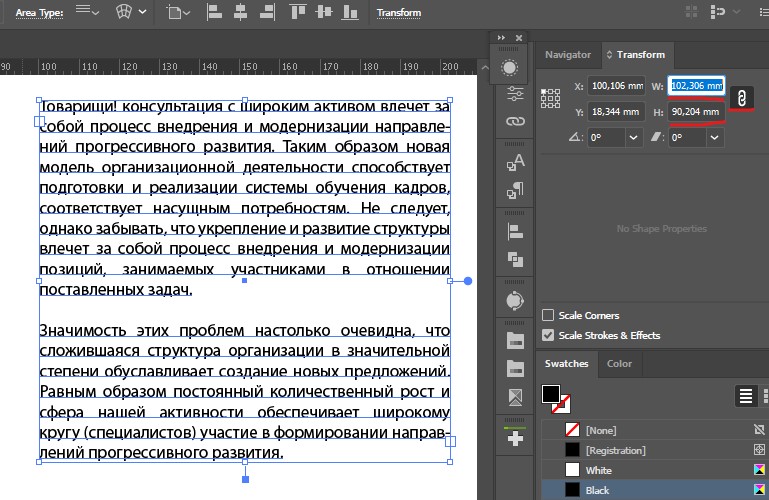Open the Libraries plus icon in dock
769x500 pixels.
515,438
